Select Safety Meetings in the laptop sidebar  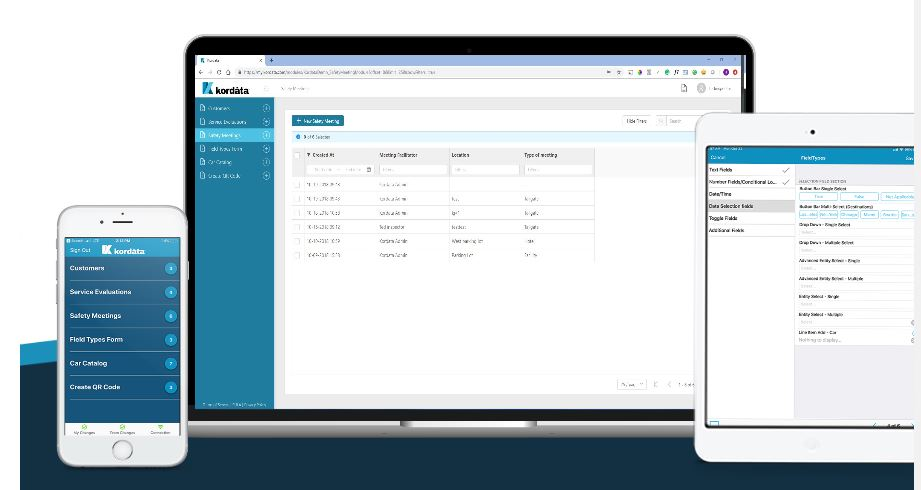click(x=224, y=135)
